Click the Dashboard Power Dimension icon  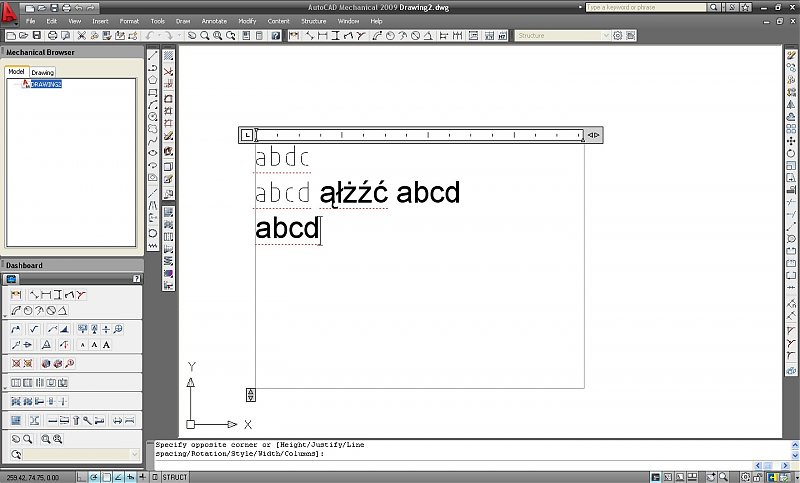tap(16, 295)
